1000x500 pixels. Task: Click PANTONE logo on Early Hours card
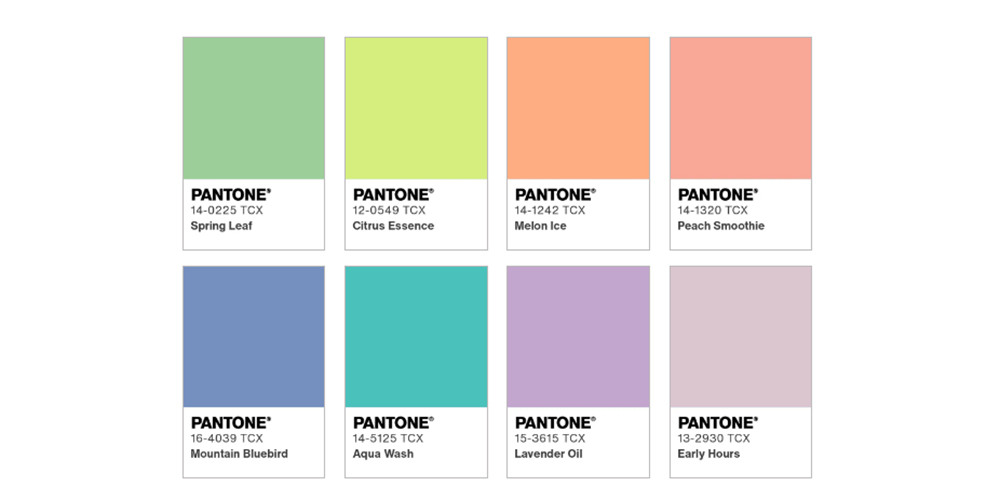click(718, 423)
